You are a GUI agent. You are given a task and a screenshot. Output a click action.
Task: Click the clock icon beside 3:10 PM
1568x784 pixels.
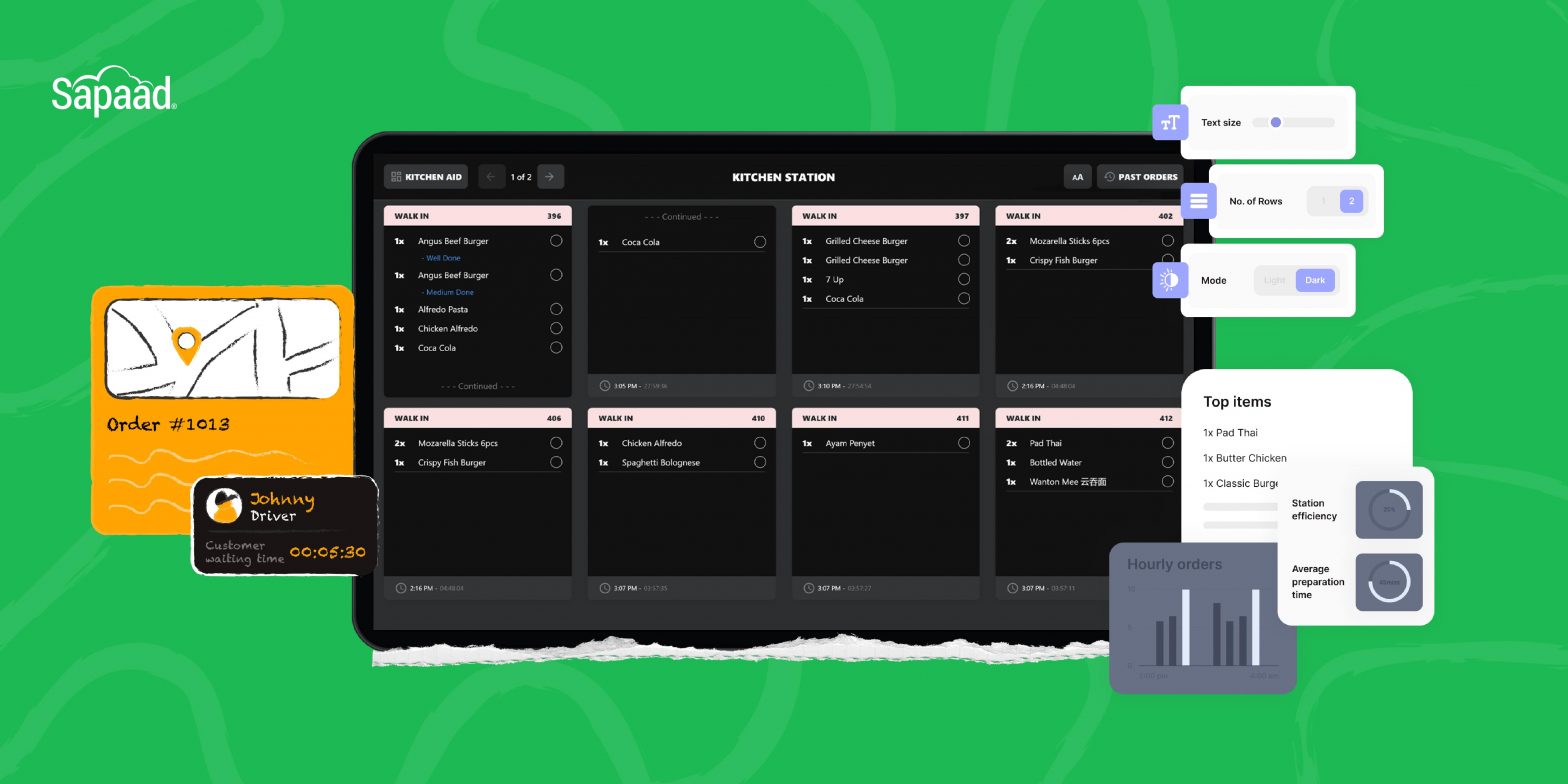coord(808,386)
